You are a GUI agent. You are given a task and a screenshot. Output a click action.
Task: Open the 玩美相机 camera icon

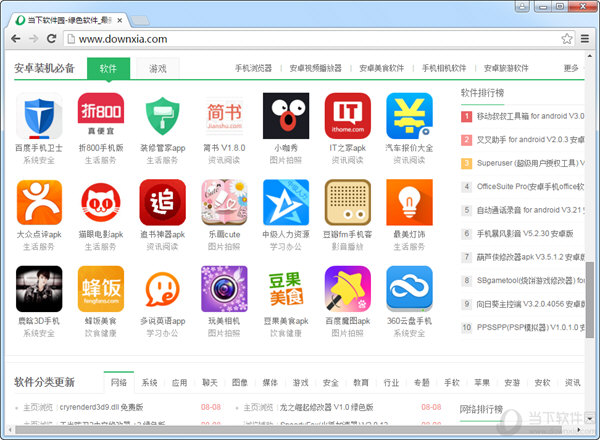224,289
